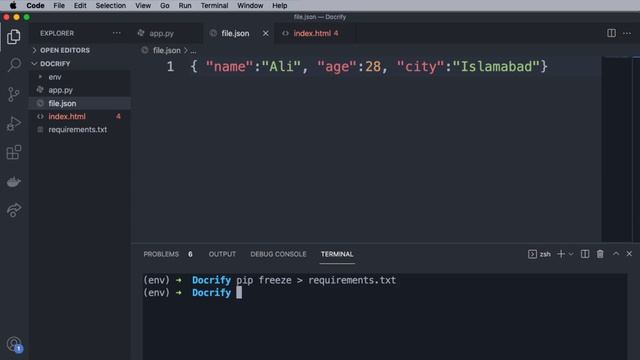The height and width of the screenshot is (360, 640).
Task: Open the File menu
Action: [59, 6]
